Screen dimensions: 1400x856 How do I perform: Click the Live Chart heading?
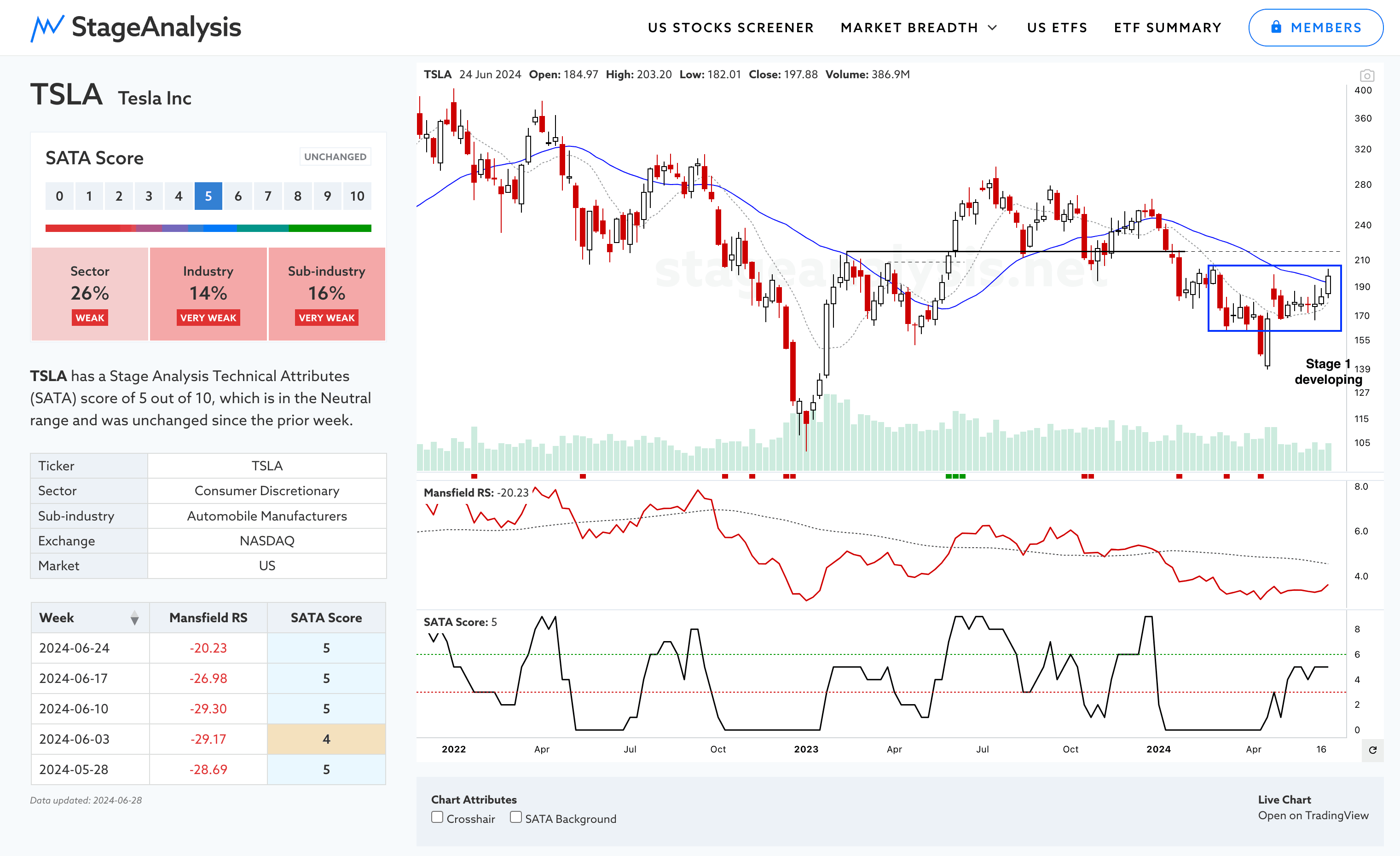tap(1284, 799)
